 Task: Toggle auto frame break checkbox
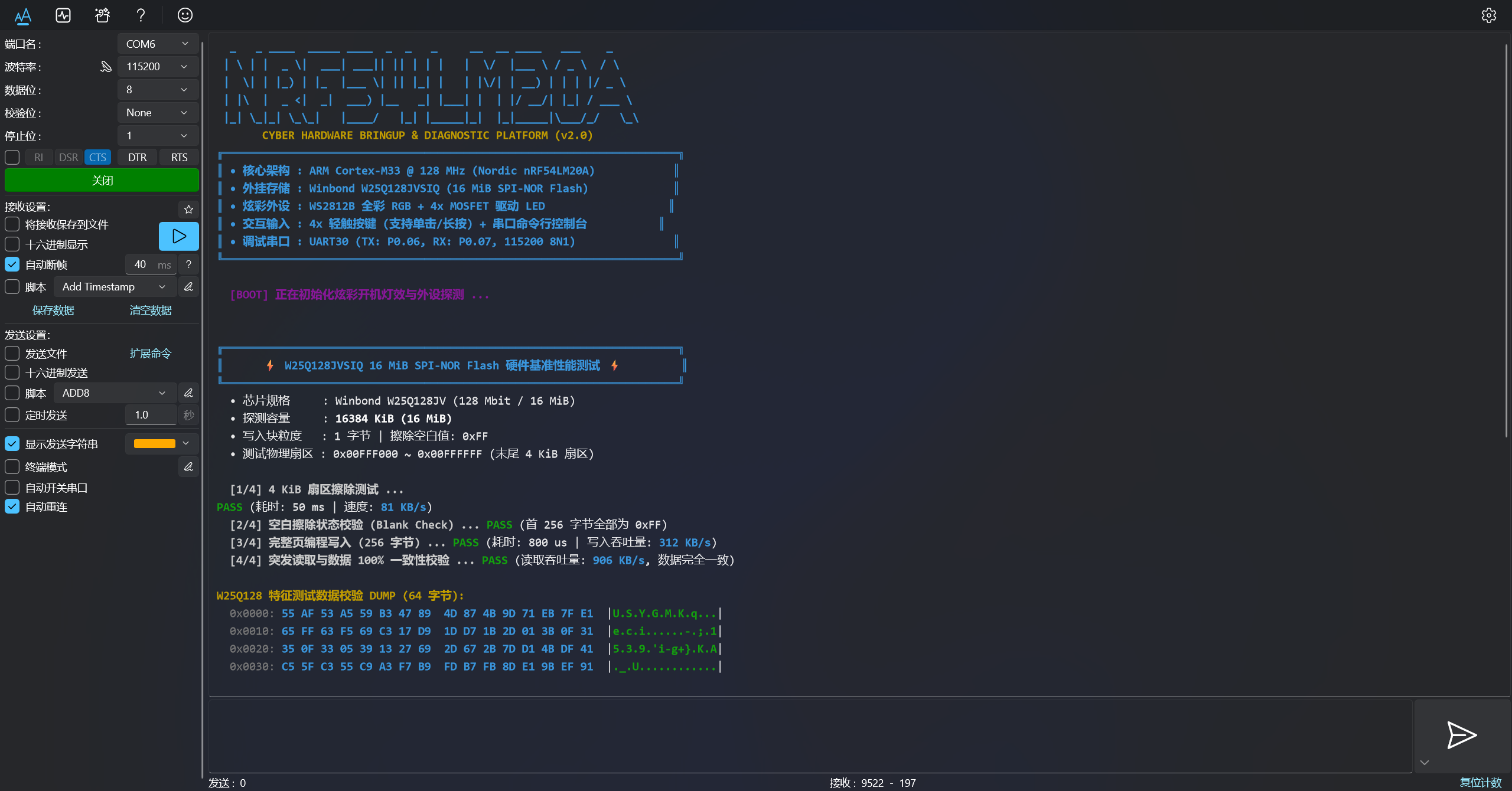(x=12, y=264)
